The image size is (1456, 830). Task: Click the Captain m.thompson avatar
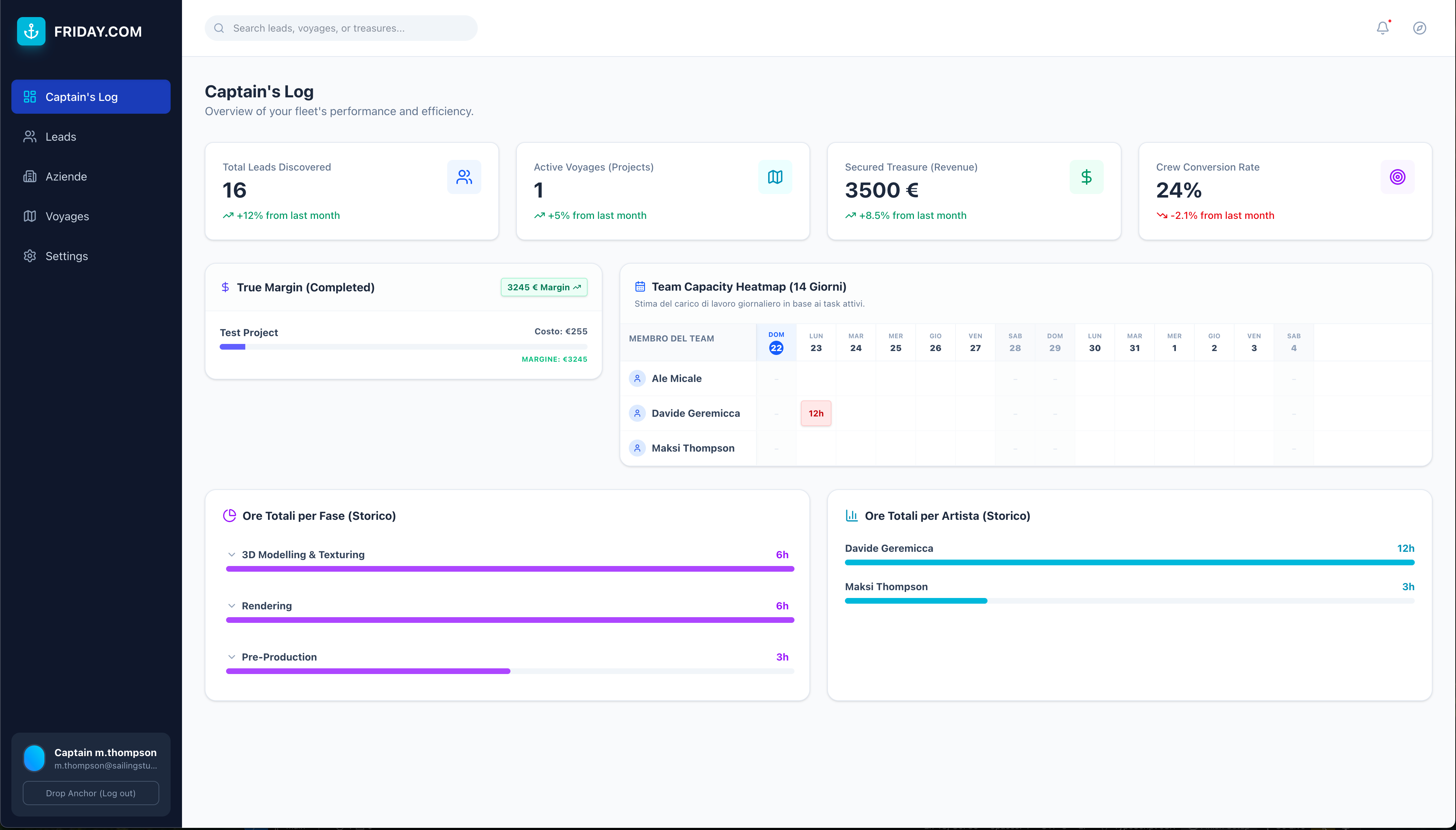(34, 758)
